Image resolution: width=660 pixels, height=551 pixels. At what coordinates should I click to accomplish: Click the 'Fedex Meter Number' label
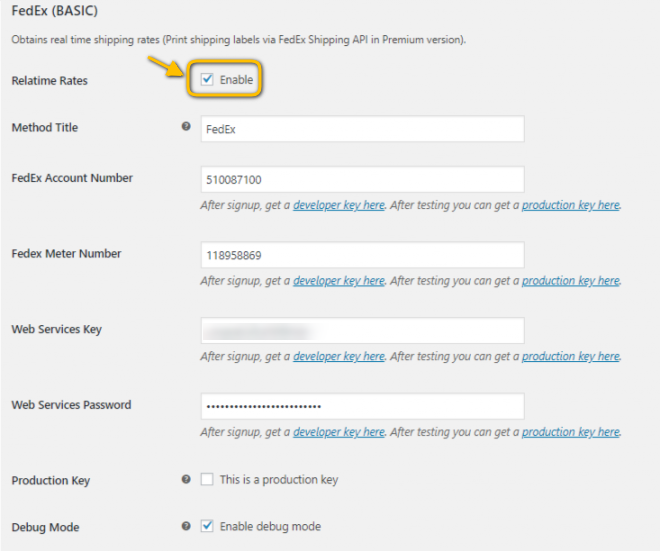(66, 253)
